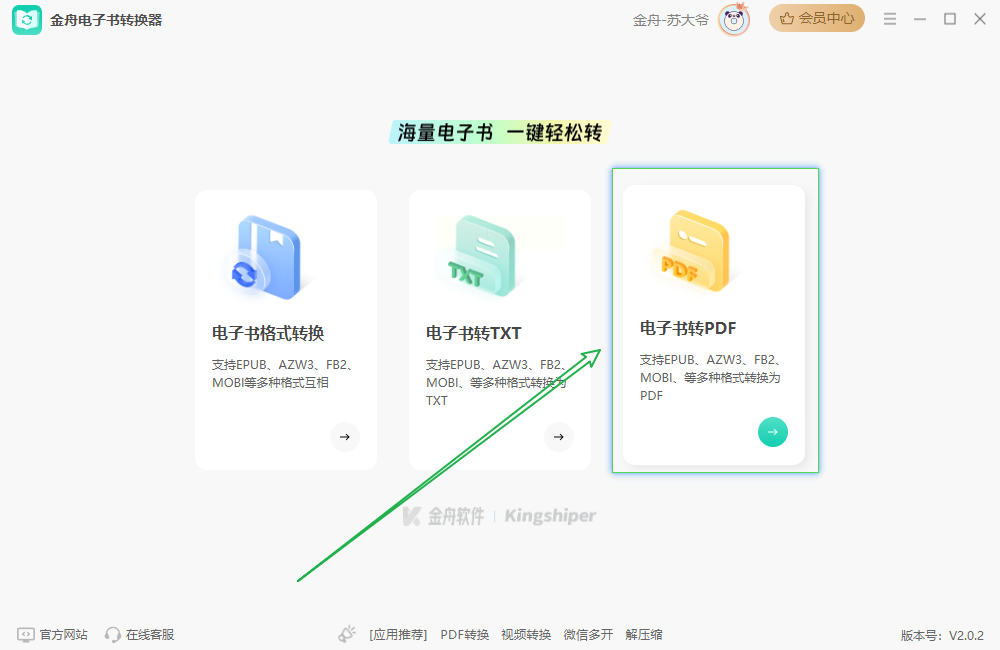Minimize the converter window
This screenshot has height=650, width=1000.
pyautogui.click(x=920, y=19)
